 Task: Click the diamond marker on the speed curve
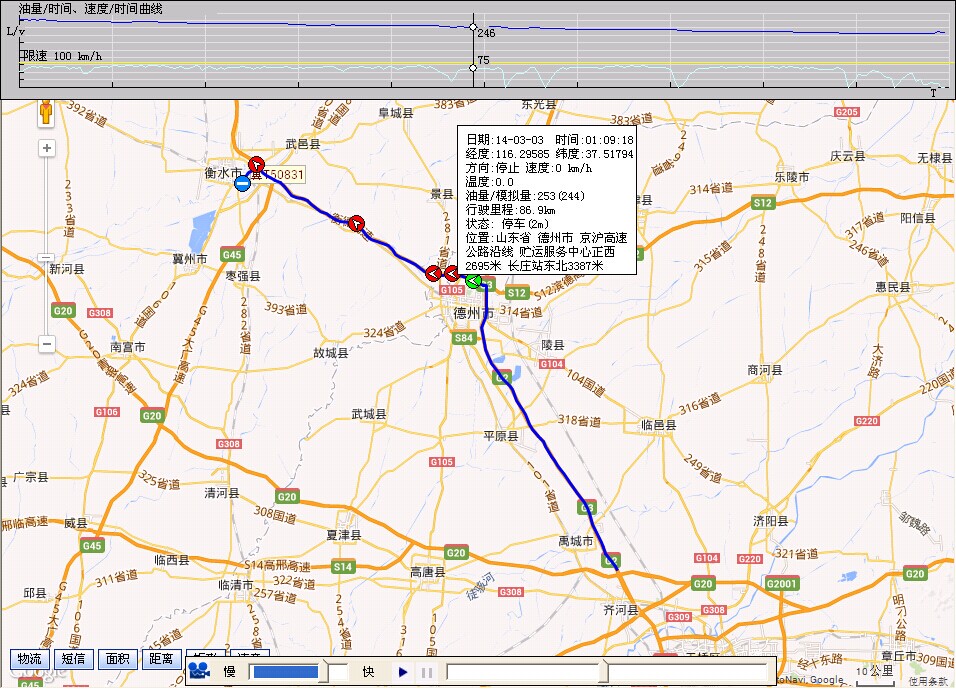tap(472, 68)
